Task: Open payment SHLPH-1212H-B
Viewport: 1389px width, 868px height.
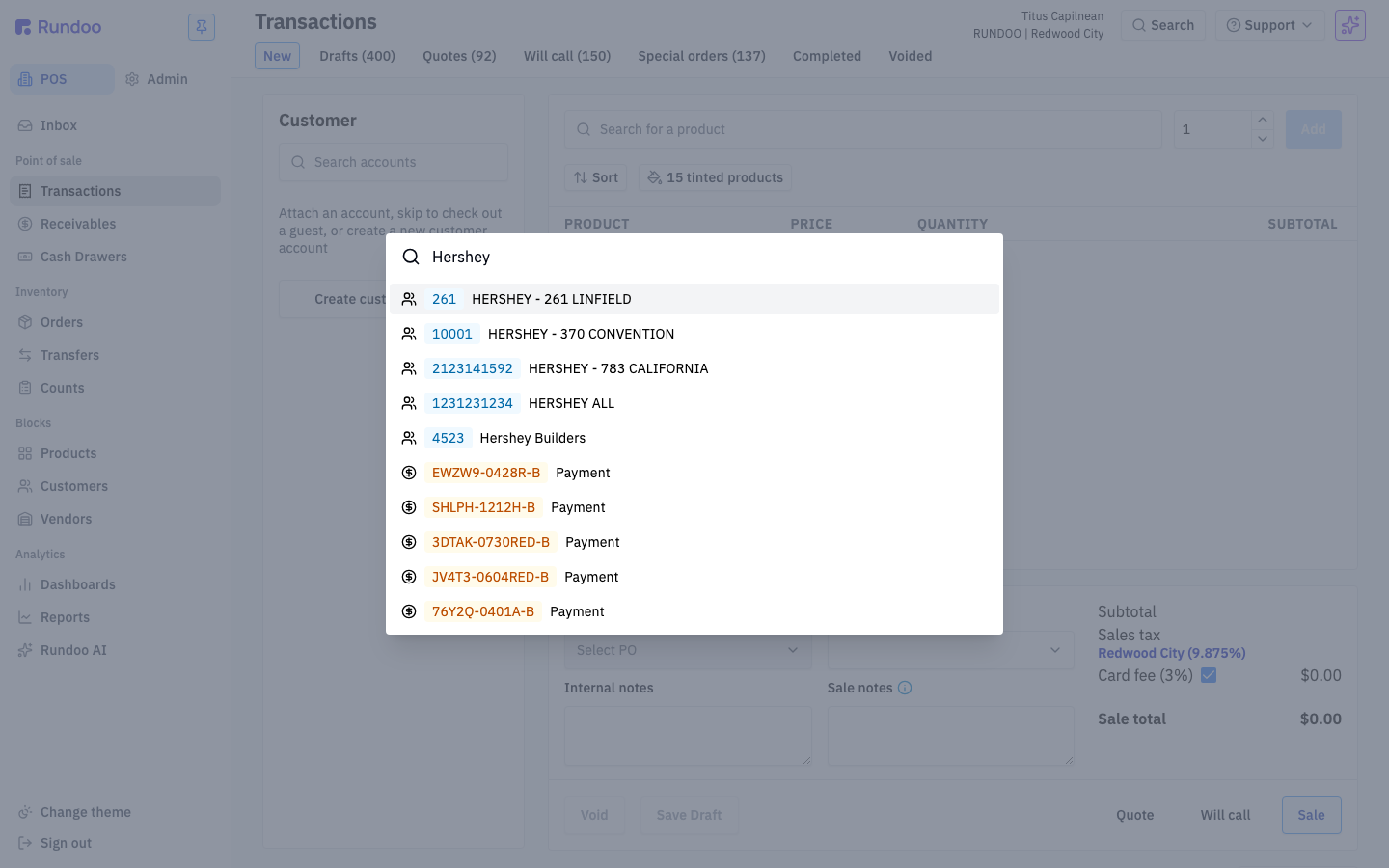Action: coord(694,507)
